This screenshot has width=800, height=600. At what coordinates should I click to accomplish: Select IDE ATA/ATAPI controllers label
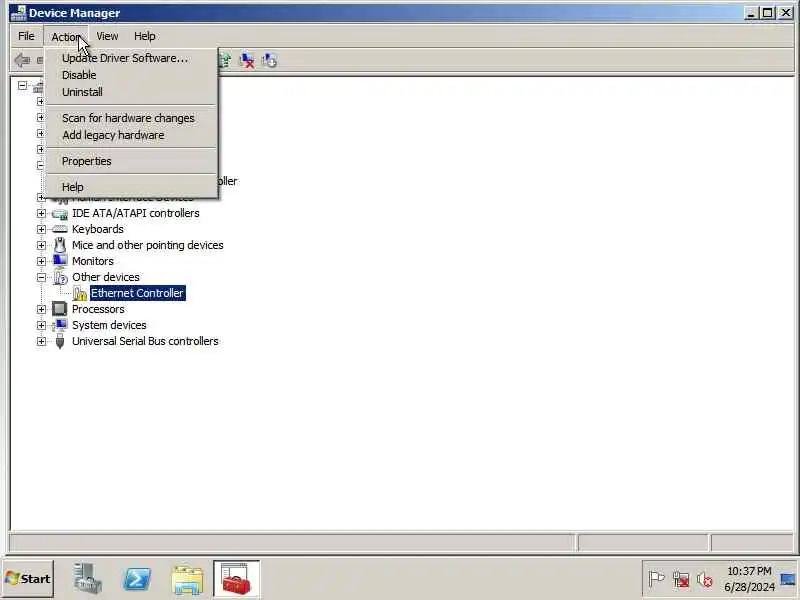pyautogui.click(x=136, y=213)
